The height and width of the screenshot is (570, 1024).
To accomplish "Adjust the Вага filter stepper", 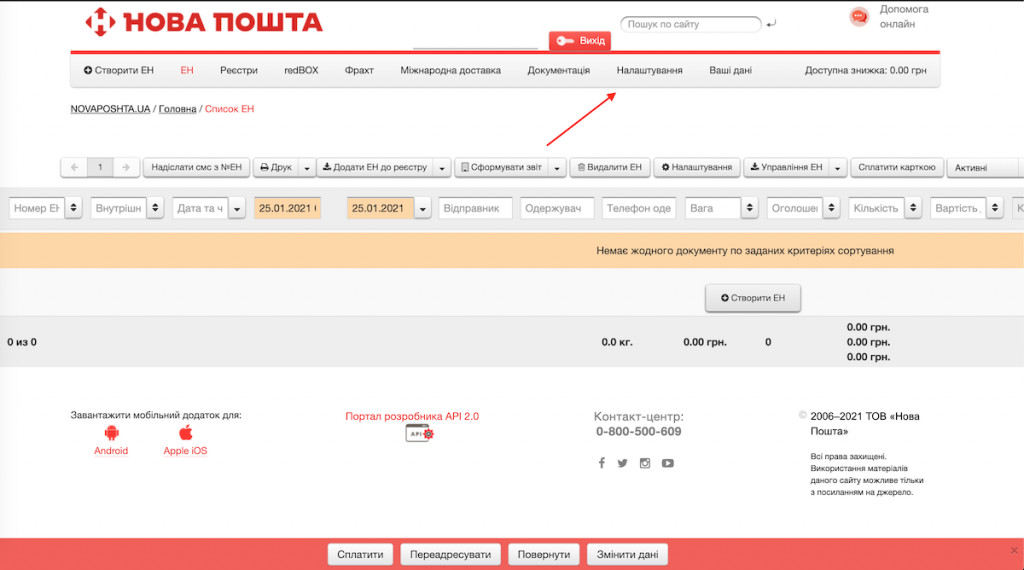I will (x=749, y=208).
